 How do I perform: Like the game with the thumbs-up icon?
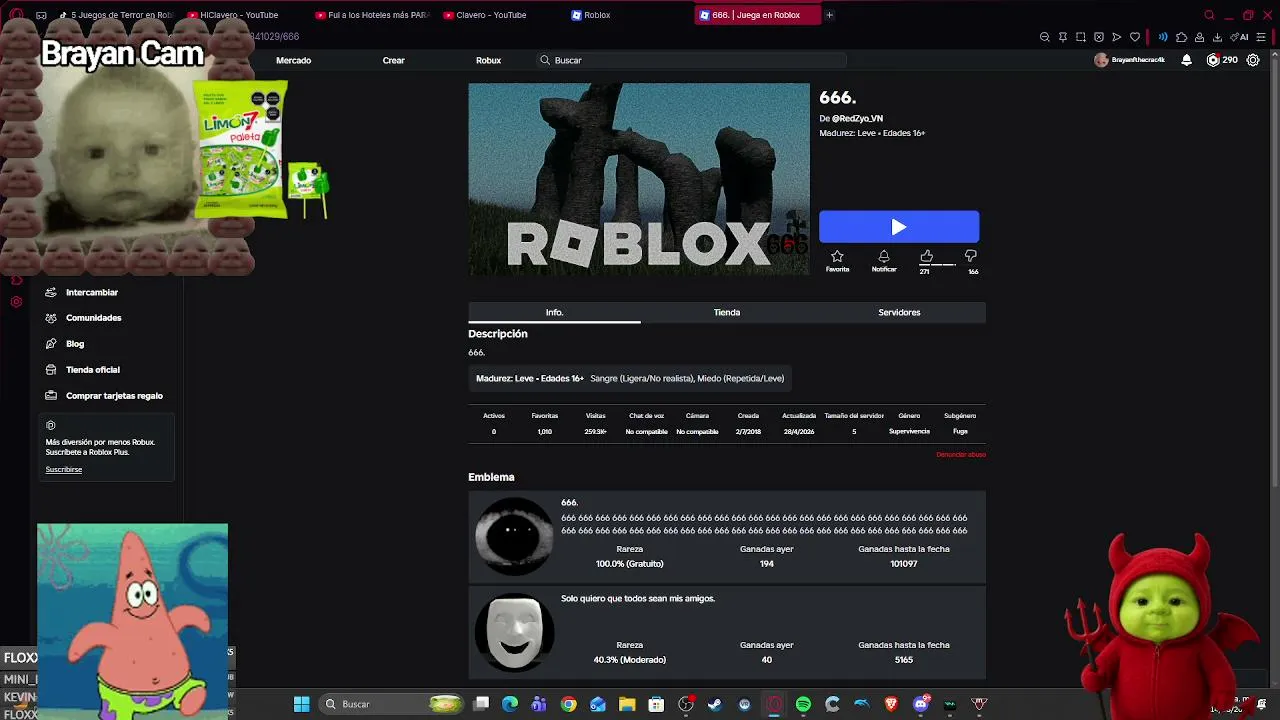(927, 256)
